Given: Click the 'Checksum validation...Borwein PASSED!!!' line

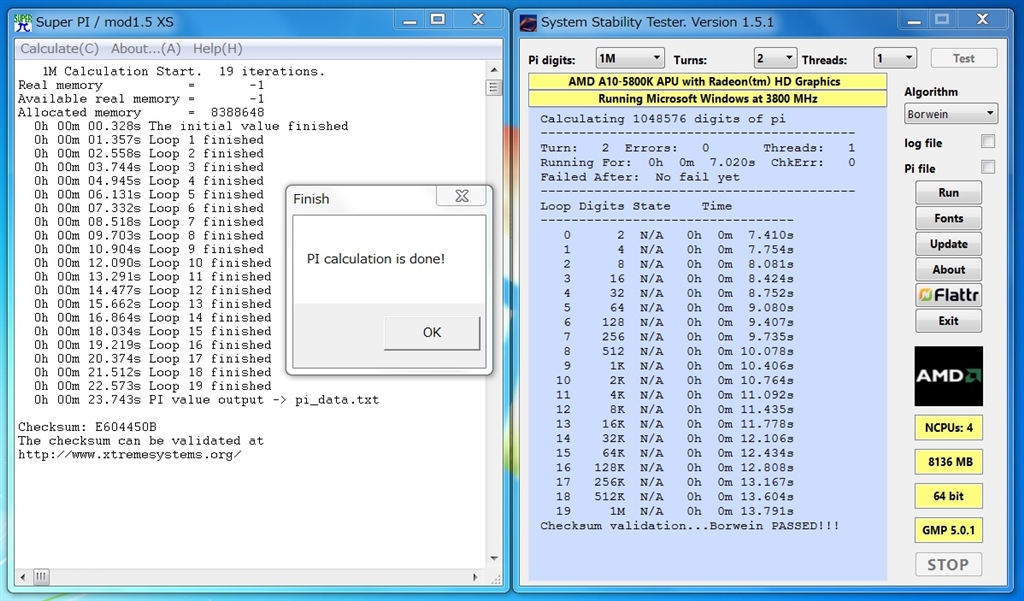Looking at the screenshot, I should click(690, 526).
